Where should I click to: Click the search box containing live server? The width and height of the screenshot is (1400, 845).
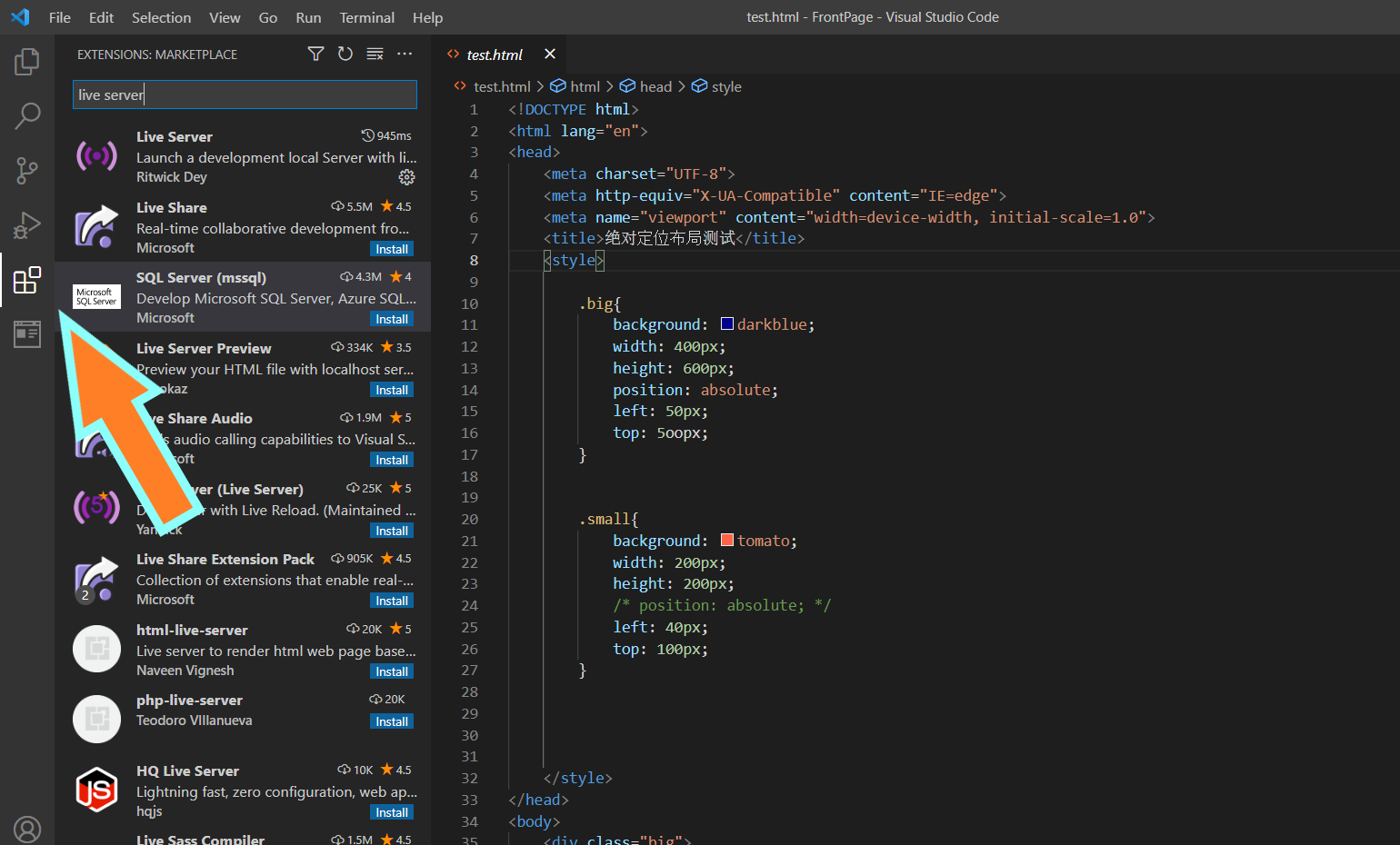click(245, 94)
